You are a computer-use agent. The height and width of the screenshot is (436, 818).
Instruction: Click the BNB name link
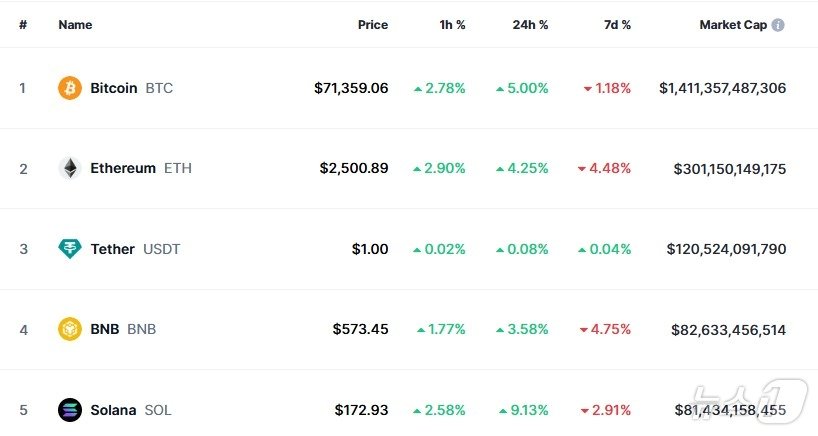[x=104, y=329]
